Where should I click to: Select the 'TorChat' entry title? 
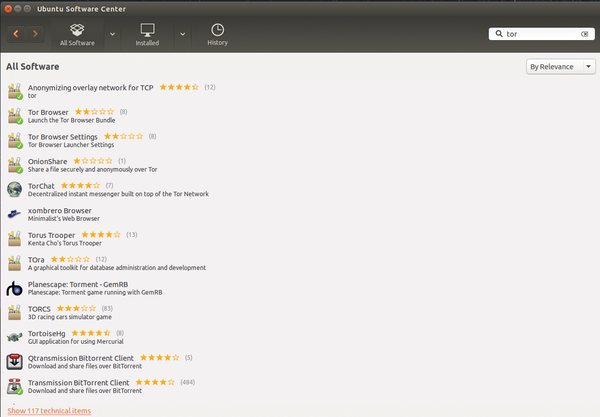tap(41, 186)
